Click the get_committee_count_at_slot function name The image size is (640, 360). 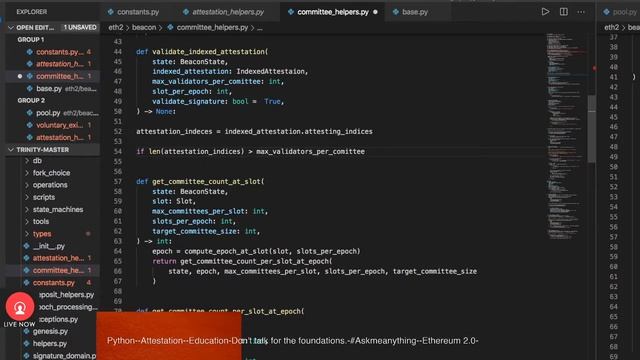point(207,181)
